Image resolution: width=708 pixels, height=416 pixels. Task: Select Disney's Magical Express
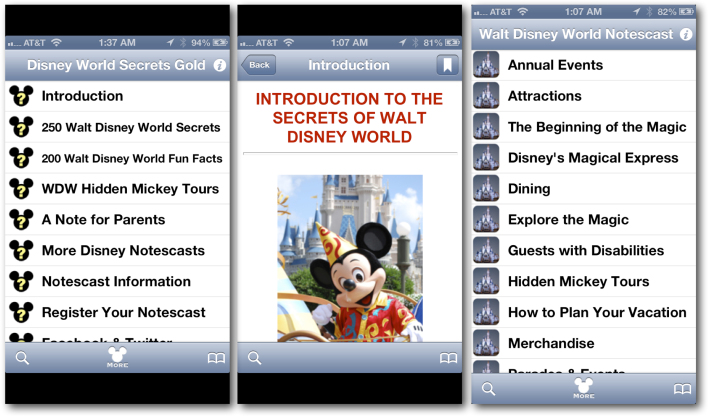coord(584,158)
